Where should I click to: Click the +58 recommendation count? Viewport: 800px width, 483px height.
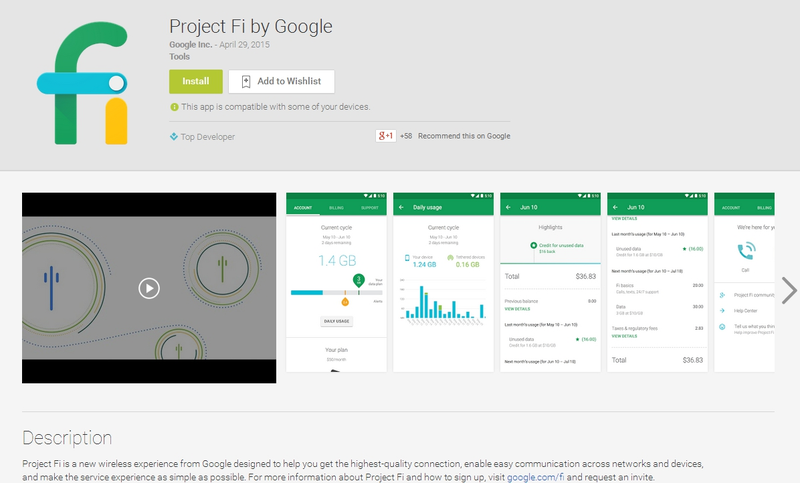click(406, 136)
